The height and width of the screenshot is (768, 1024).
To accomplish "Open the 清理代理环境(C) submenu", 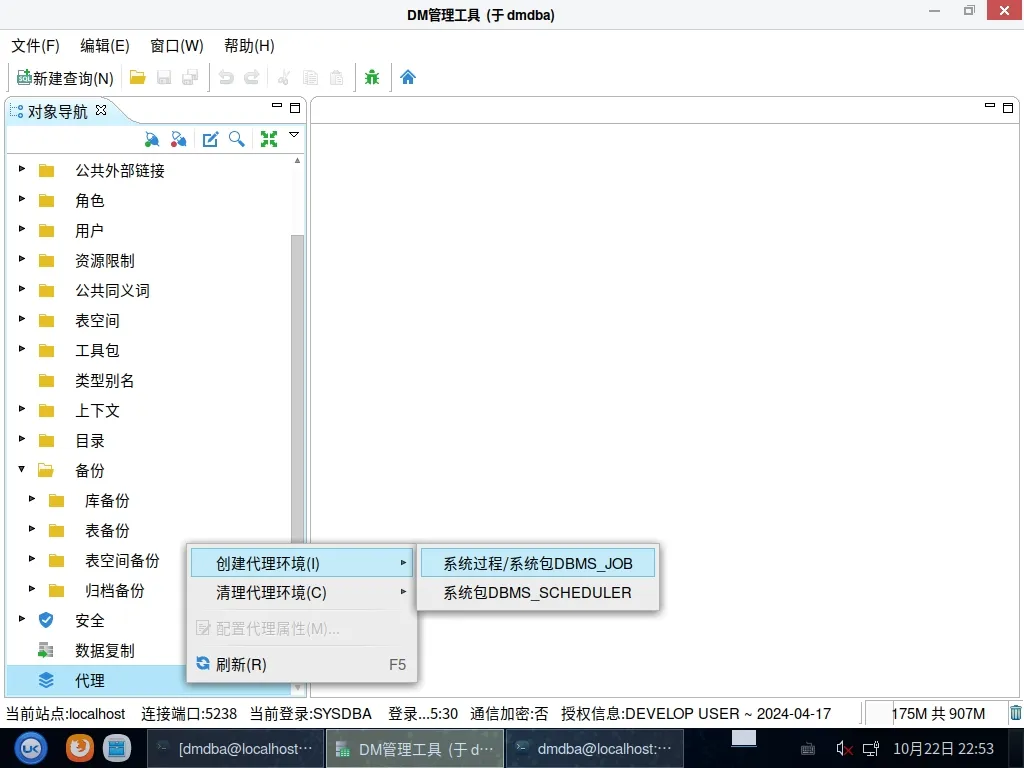I will [x=271, y=593].
